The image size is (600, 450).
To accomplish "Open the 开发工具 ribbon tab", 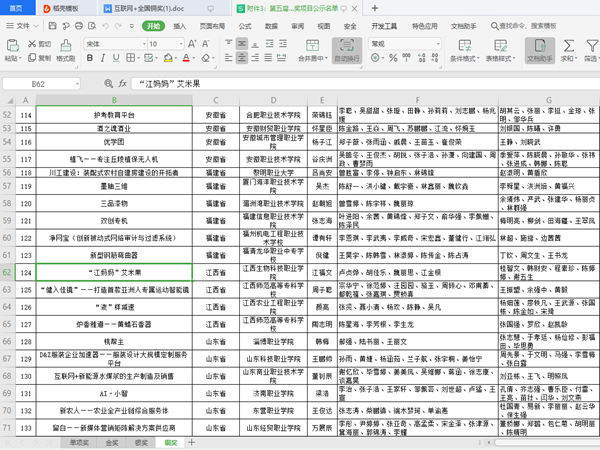I will (x=384, y=26).
